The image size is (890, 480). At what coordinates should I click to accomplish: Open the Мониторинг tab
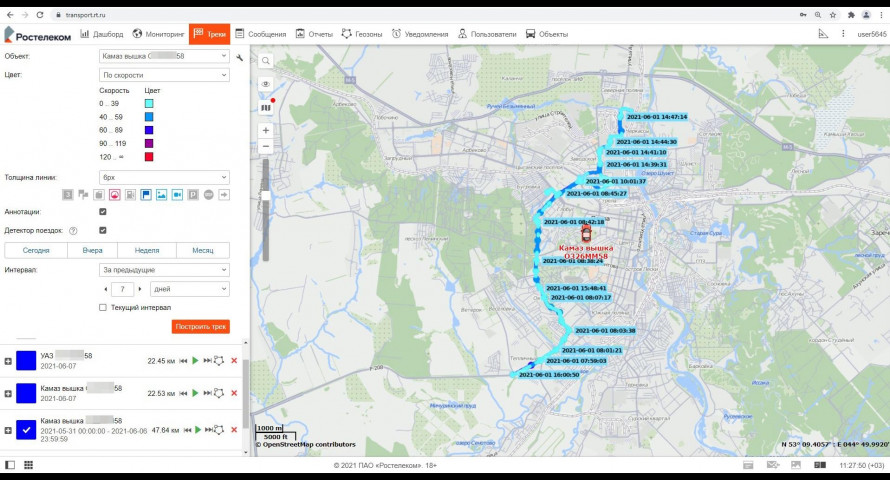tap(159, 34)
